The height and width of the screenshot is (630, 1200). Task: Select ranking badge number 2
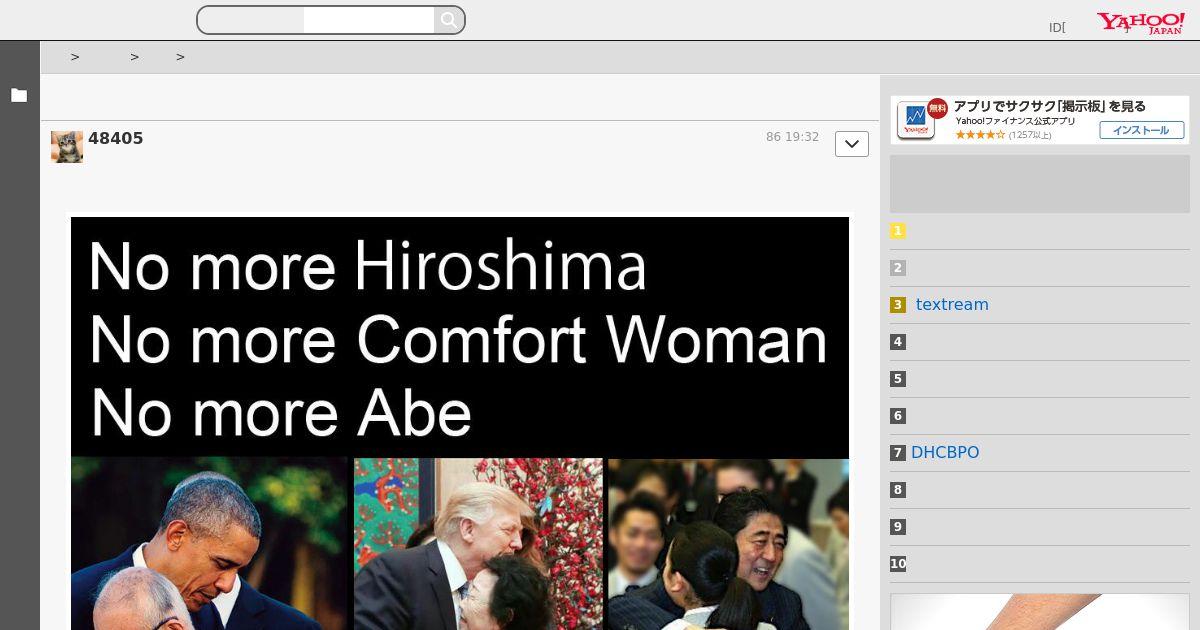[x=898, y=268]
